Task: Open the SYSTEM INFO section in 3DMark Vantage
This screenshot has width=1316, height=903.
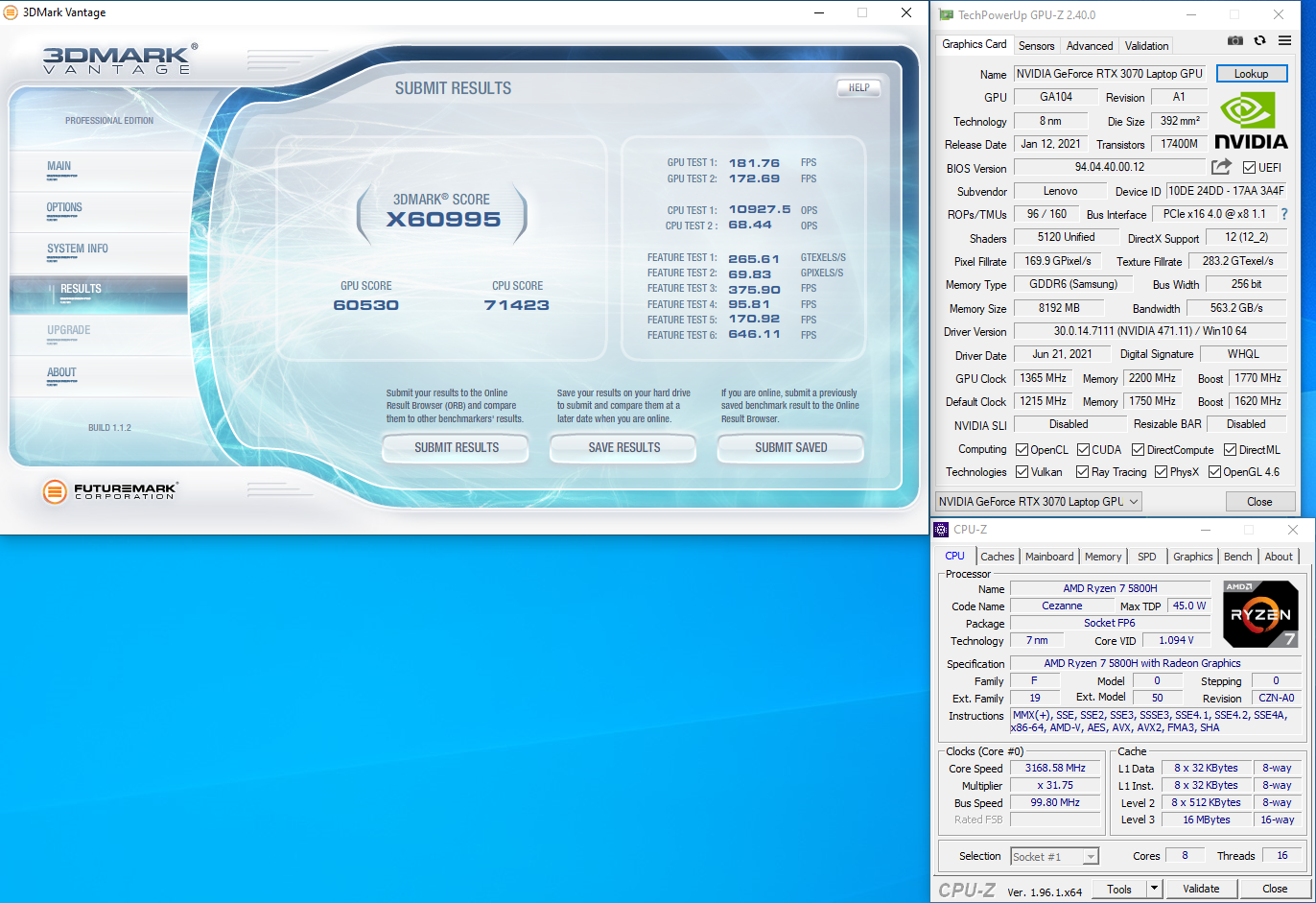Action: point(99,252)
